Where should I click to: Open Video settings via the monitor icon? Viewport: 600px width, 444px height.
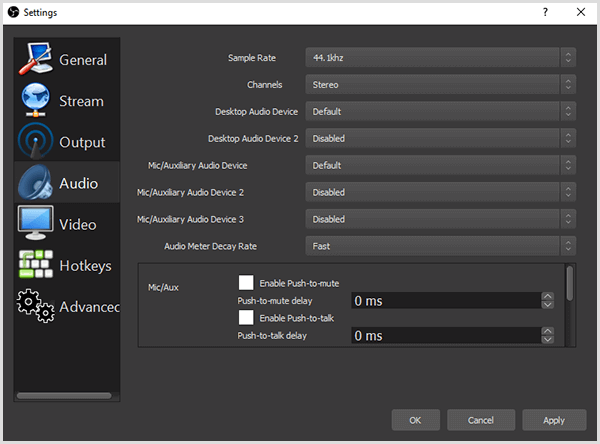pos(35,223)
